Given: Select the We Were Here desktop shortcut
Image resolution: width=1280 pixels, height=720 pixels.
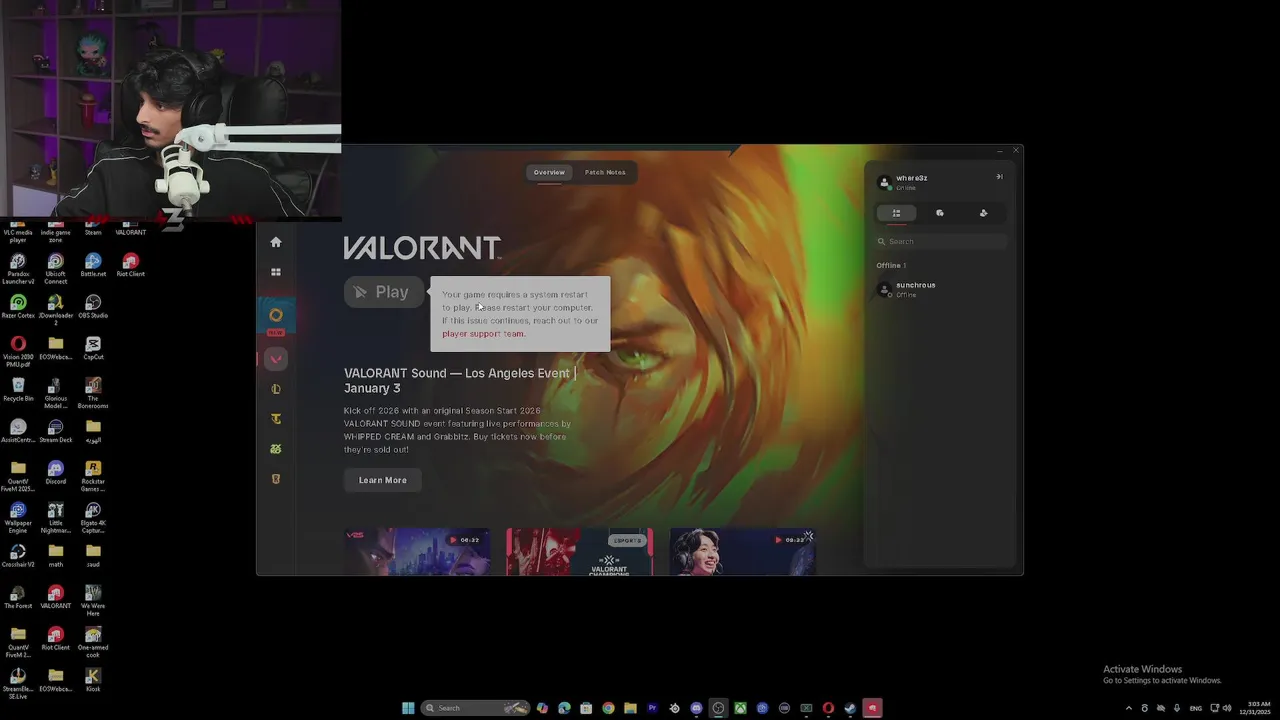Looking at the screenshot, I should (x=93, y=601).
